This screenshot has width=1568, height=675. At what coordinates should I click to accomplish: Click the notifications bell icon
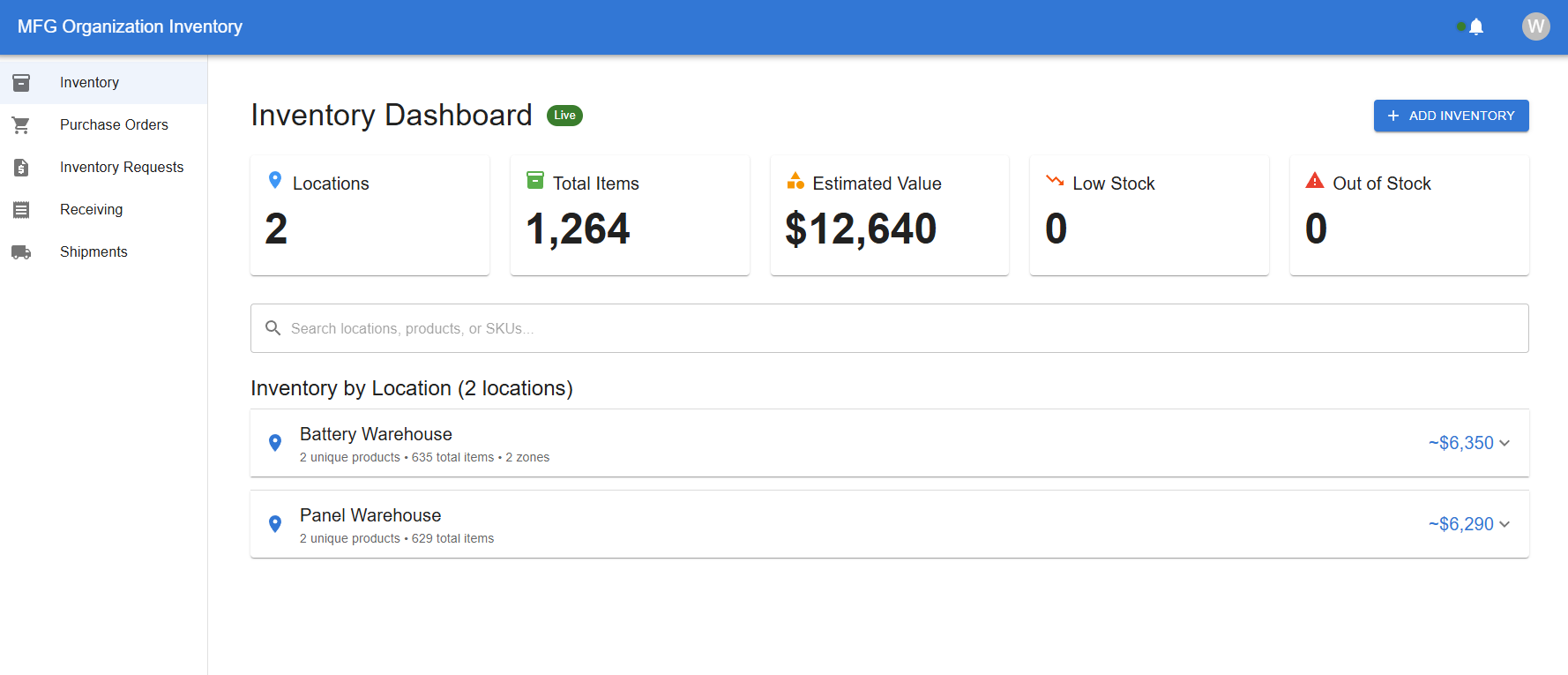(1476, 26)
